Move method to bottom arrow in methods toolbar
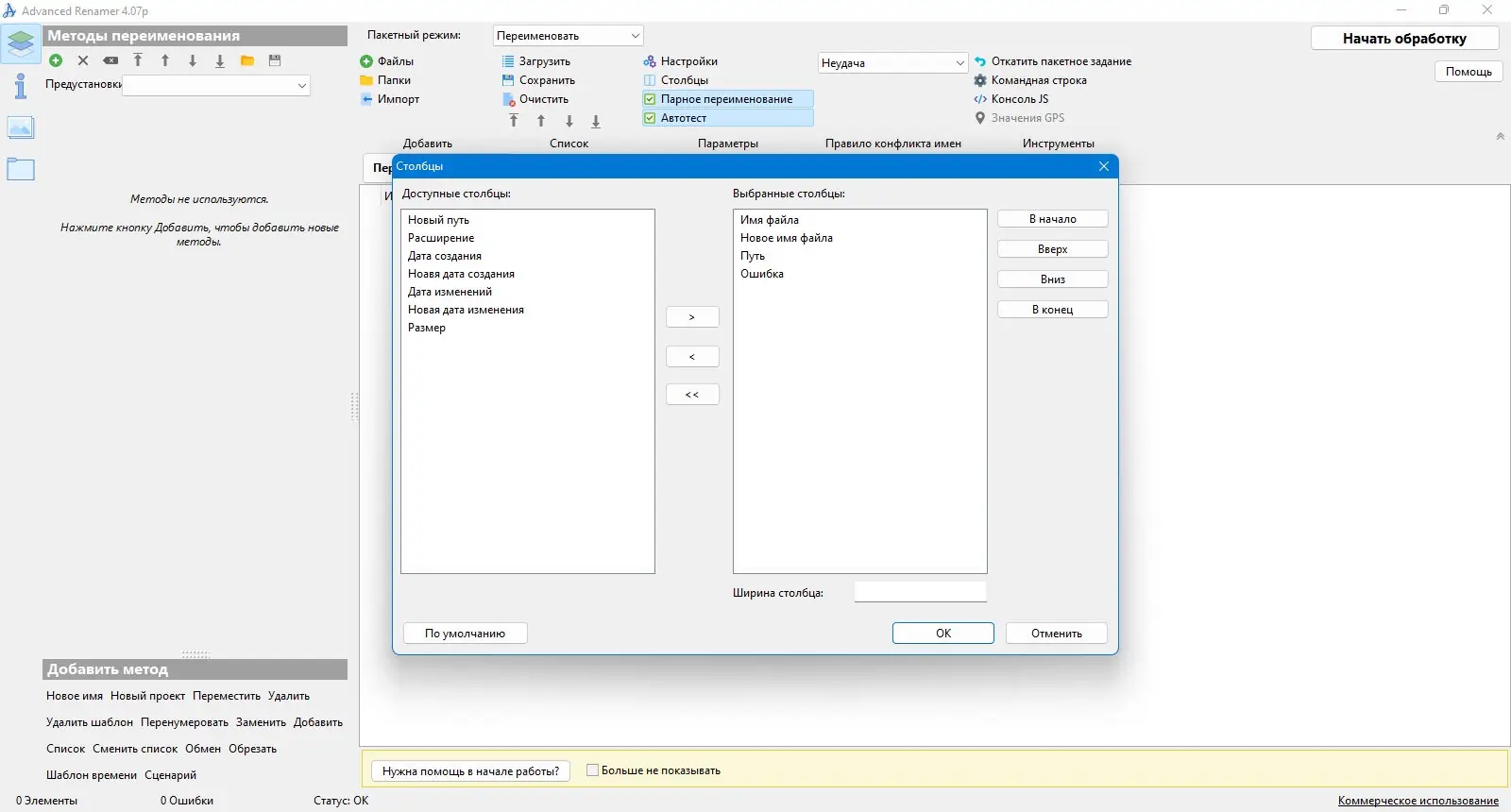 [x=220, y=60]
